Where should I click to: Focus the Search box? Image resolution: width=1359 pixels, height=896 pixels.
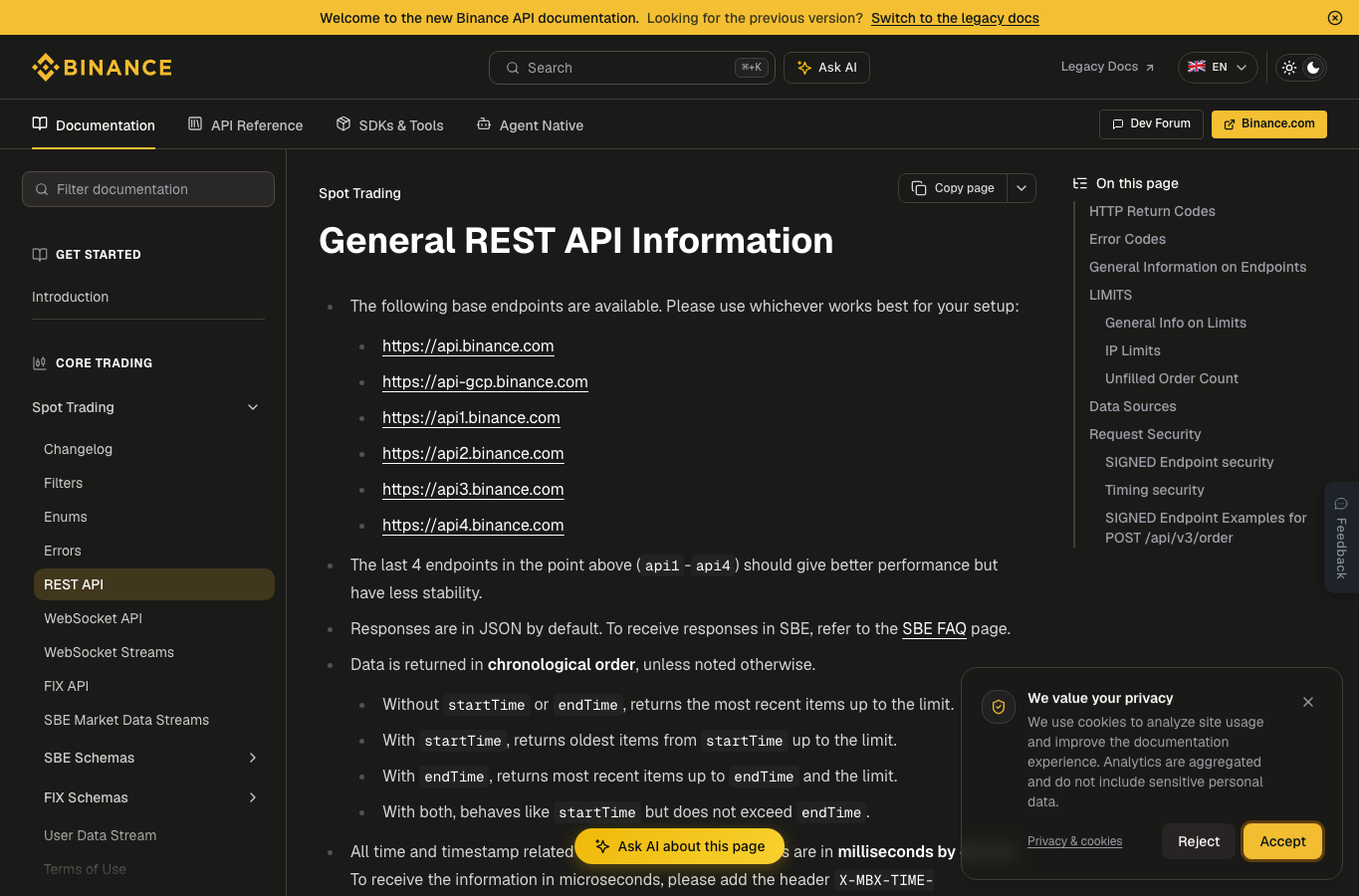coord(632,68)
